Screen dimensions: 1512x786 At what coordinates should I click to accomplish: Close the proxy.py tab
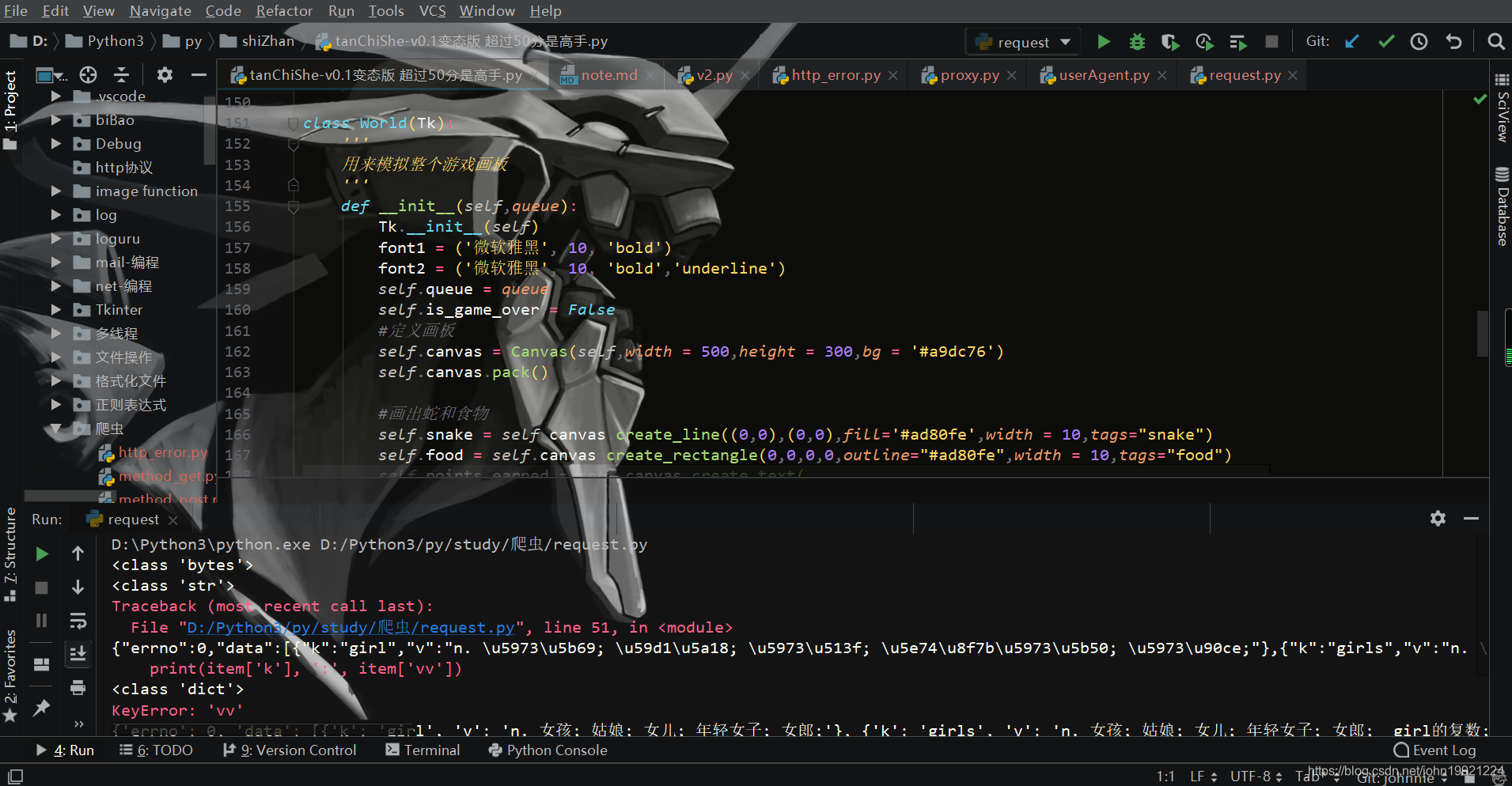tap(1012, 76)
